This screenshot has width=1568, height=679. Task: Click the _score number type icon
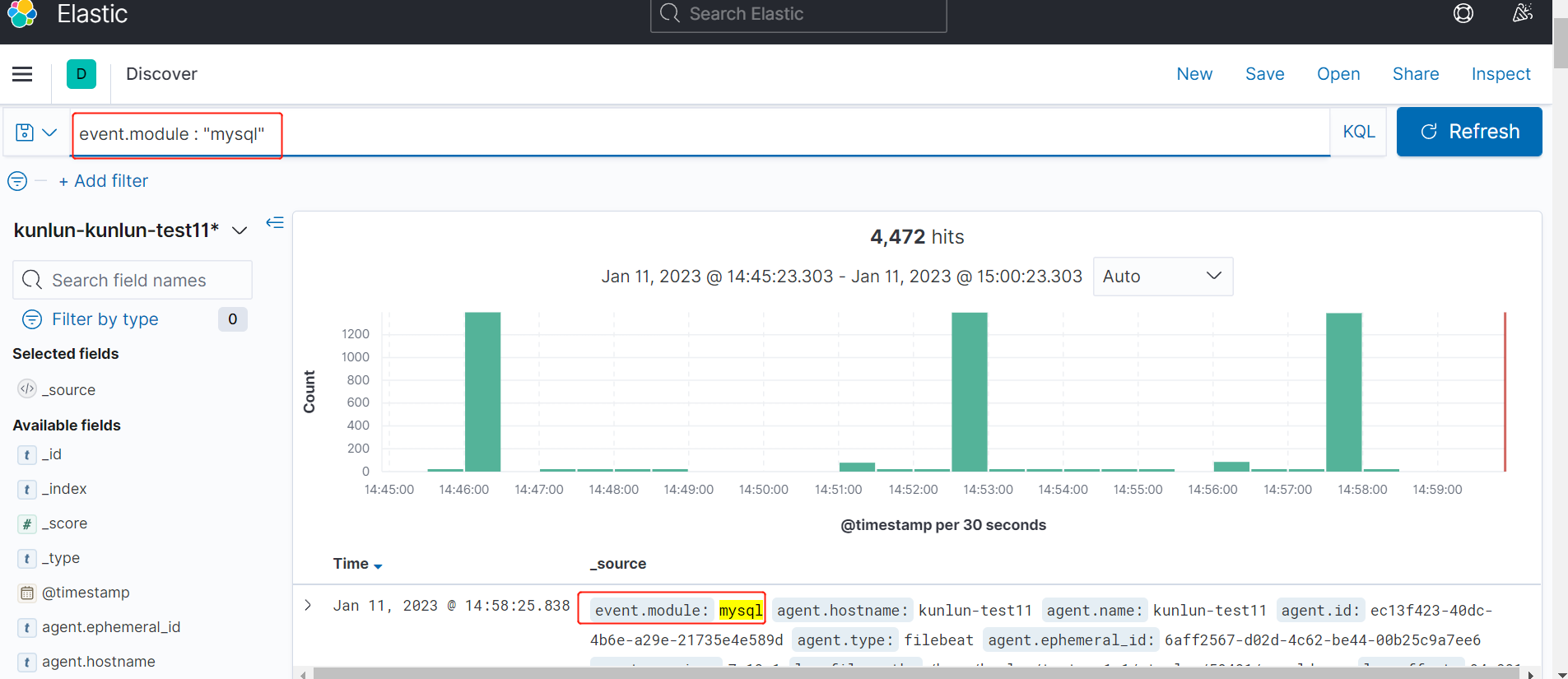[x=27, y=523]
